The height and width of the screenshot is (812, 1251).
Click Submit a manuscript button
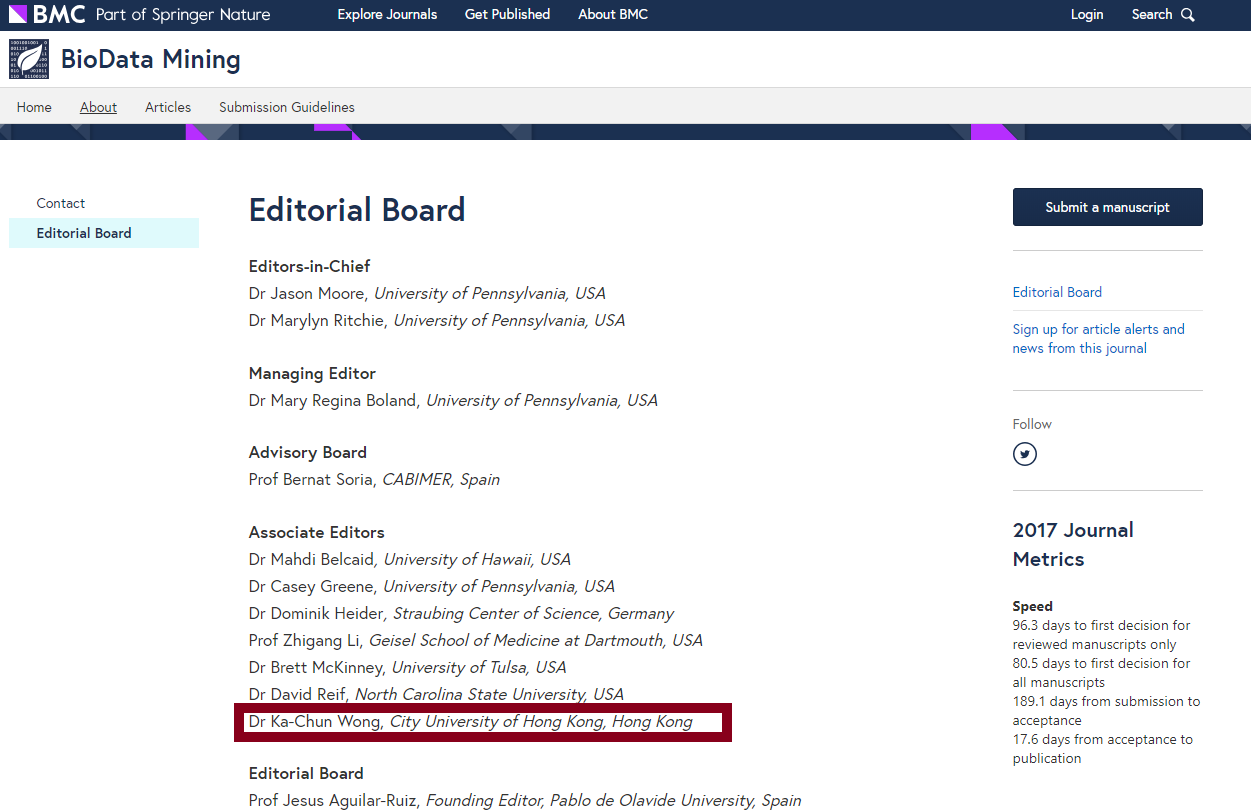pos(1108,207)
